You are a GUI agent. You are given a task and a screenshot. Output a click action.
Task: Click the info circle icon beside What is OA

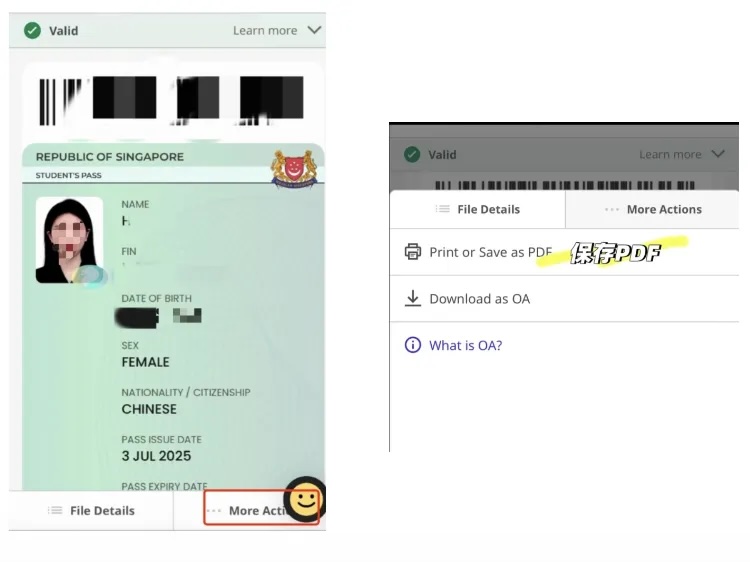[x=413, y=345]
